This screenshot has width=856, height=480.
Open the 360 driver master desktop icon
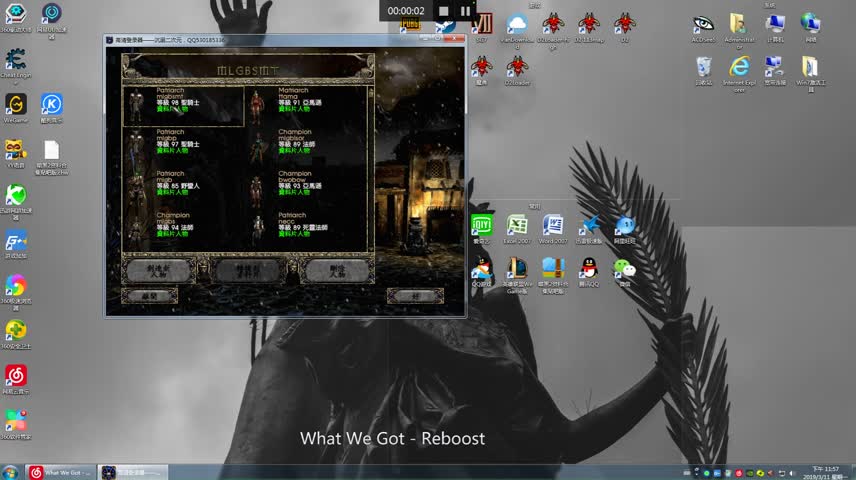pos(15,16)
